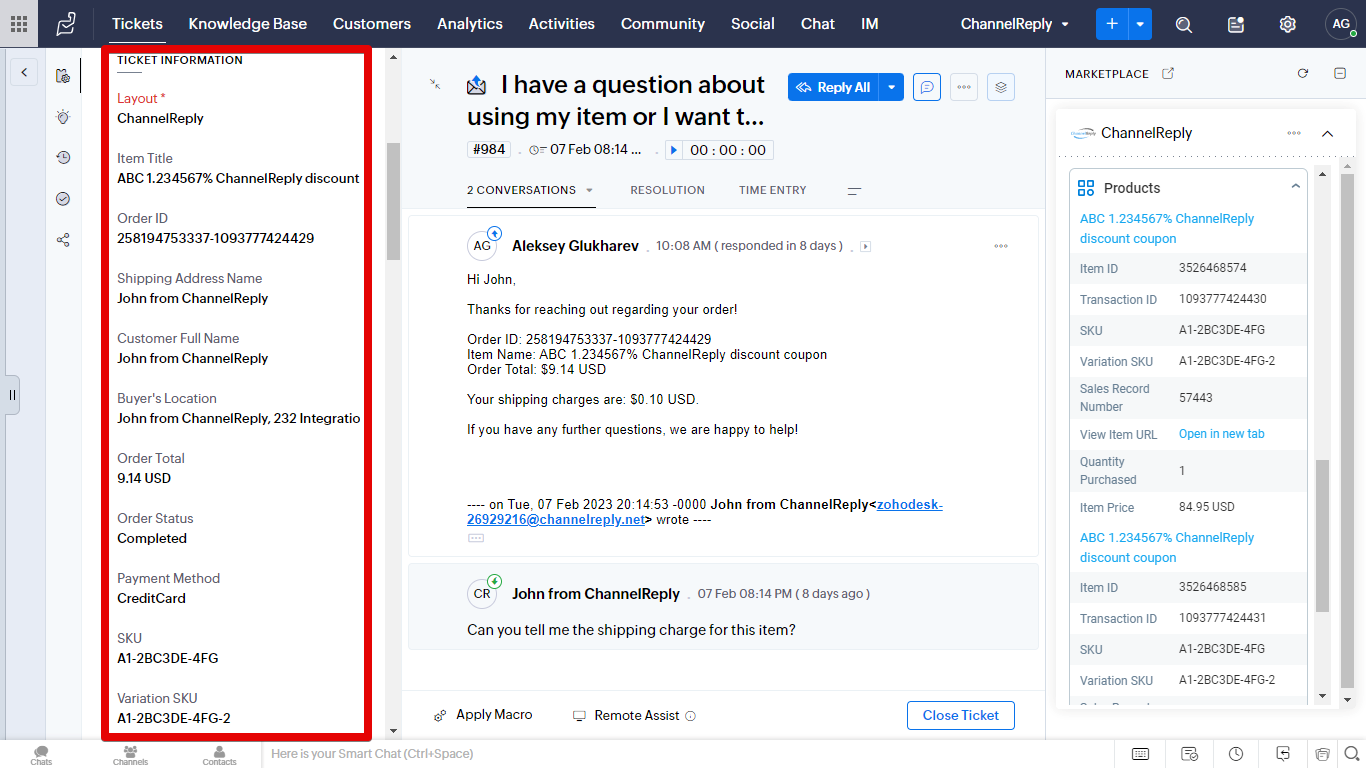
Task: Click the Marketplace widget scrollbar thumb
Action: 1322,535
